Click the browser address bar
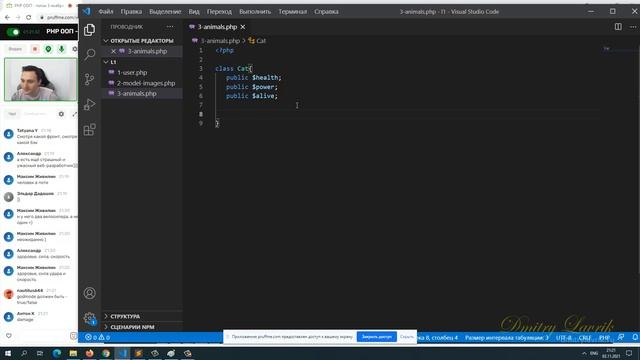640x360 pixels. click(58, 17)
